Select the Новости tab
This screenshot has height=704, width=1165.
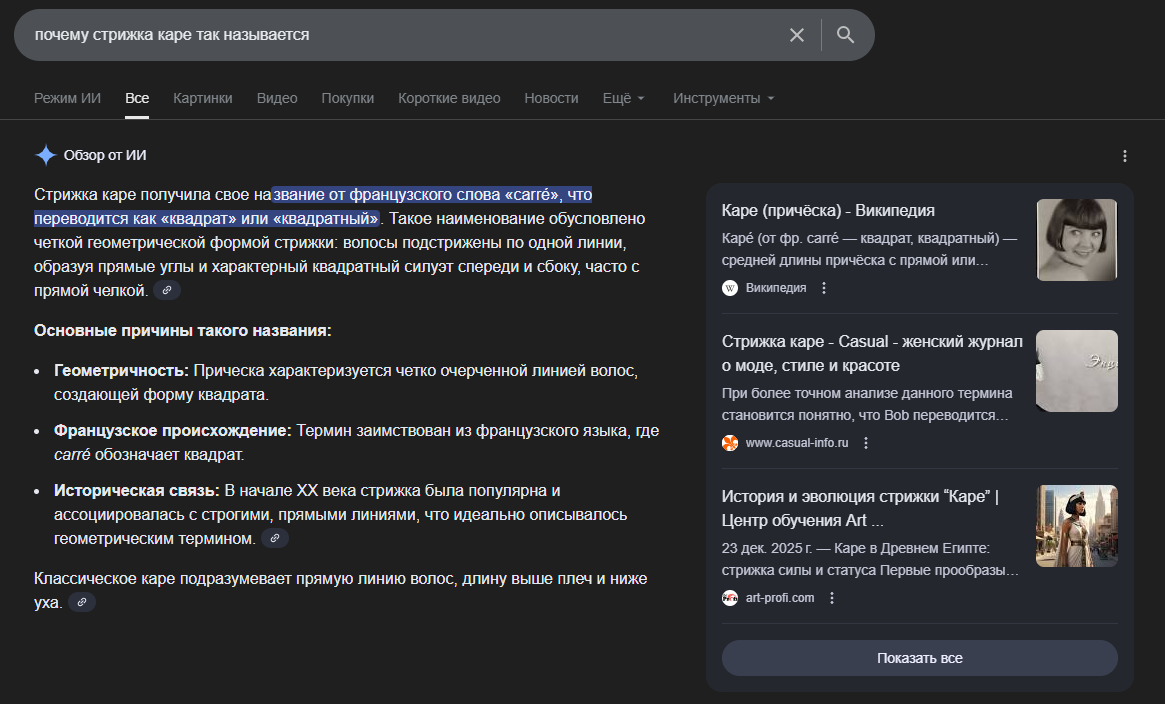[551, 98]
